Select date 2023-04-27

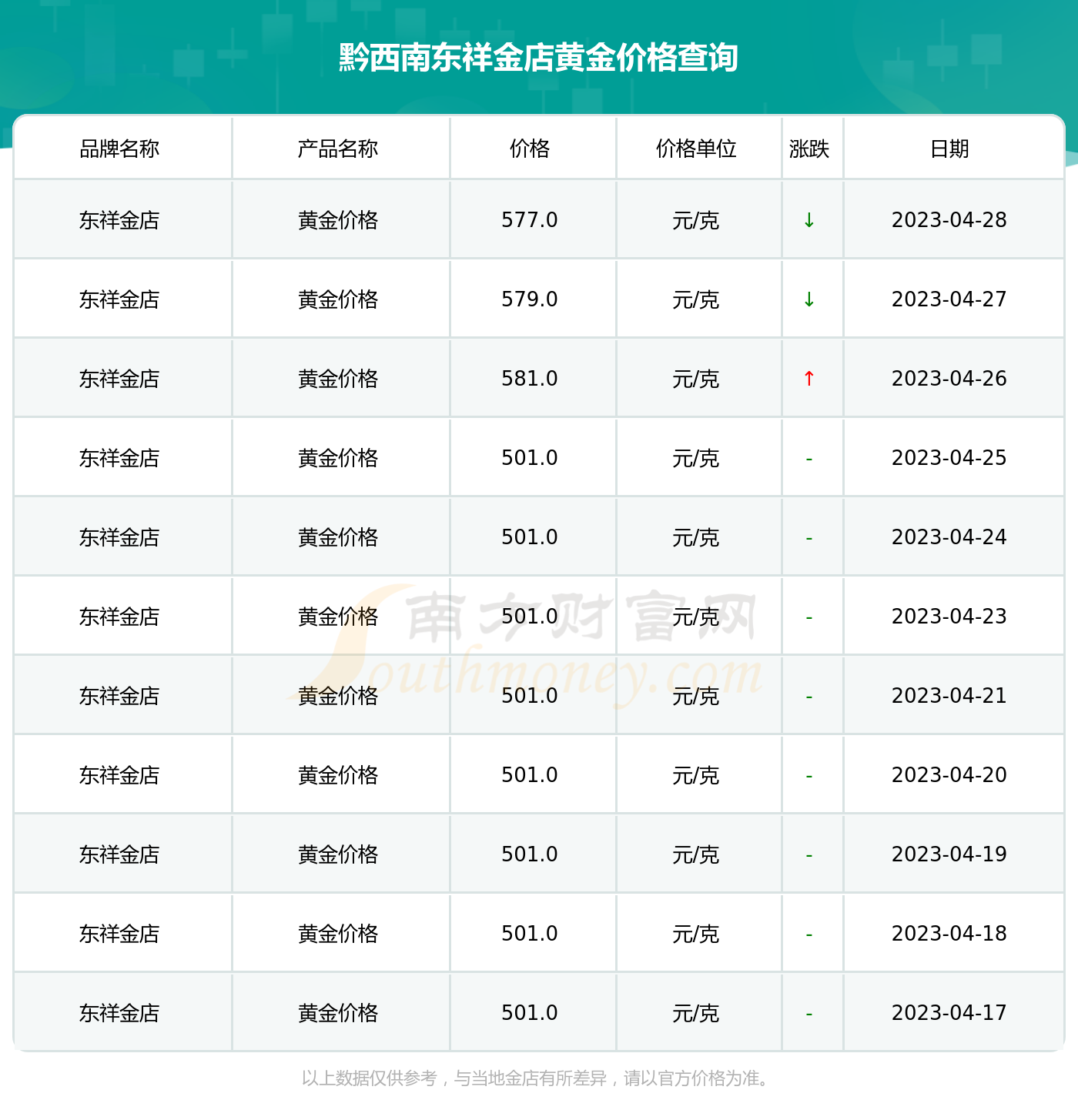(949, 299)
